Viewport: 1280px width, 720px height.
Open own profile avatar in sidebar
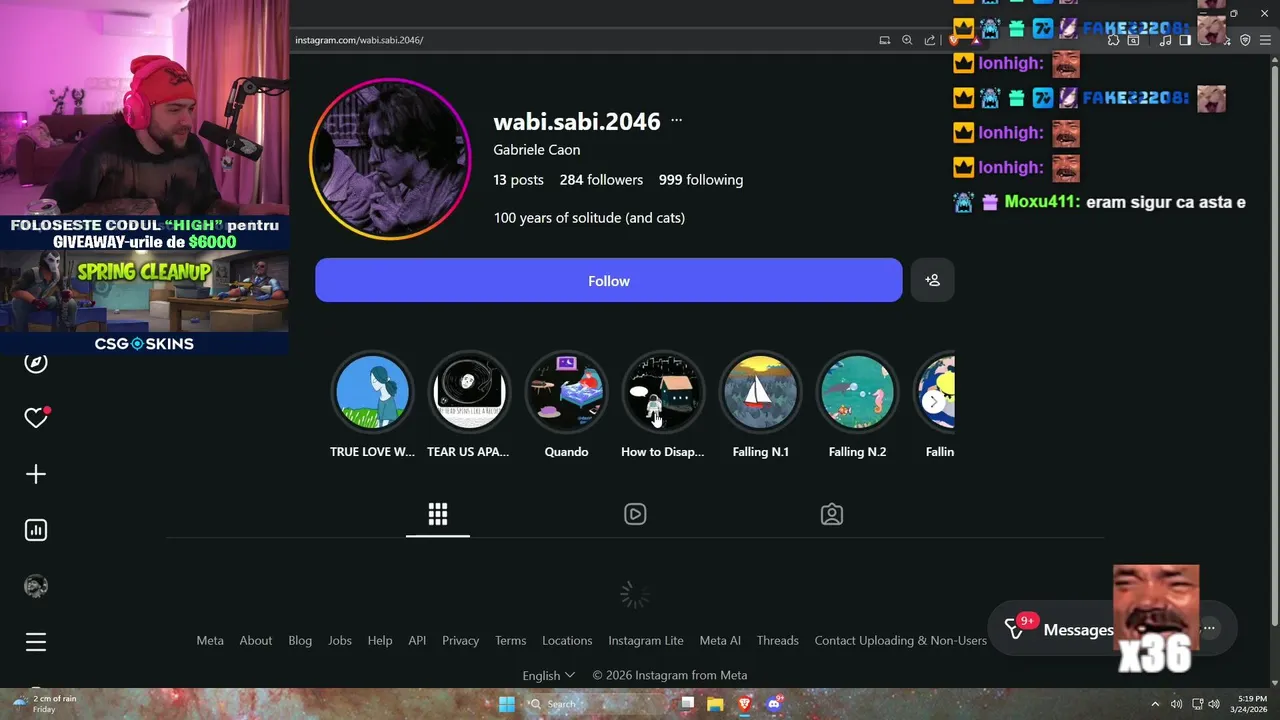[36, 586]
